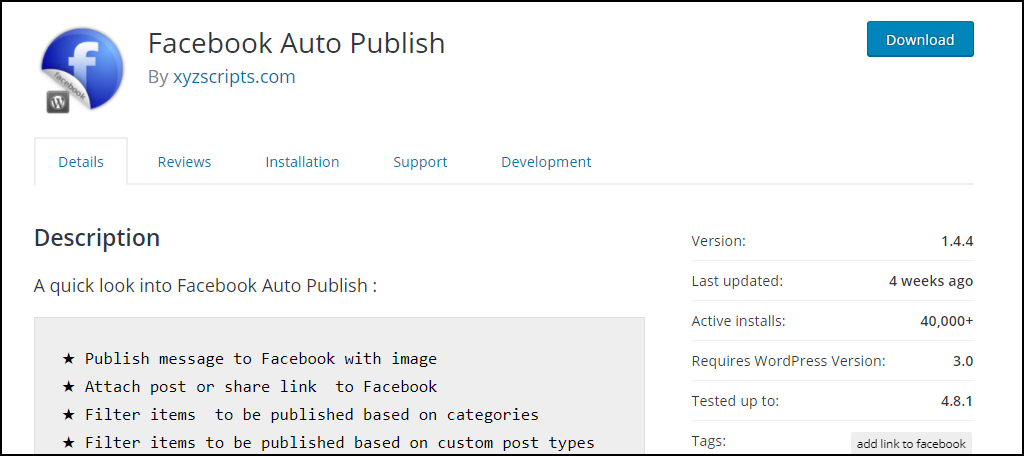Click the 'custom post types' feature line
The image size is (1024, 456).
click(x=328, y=443)
